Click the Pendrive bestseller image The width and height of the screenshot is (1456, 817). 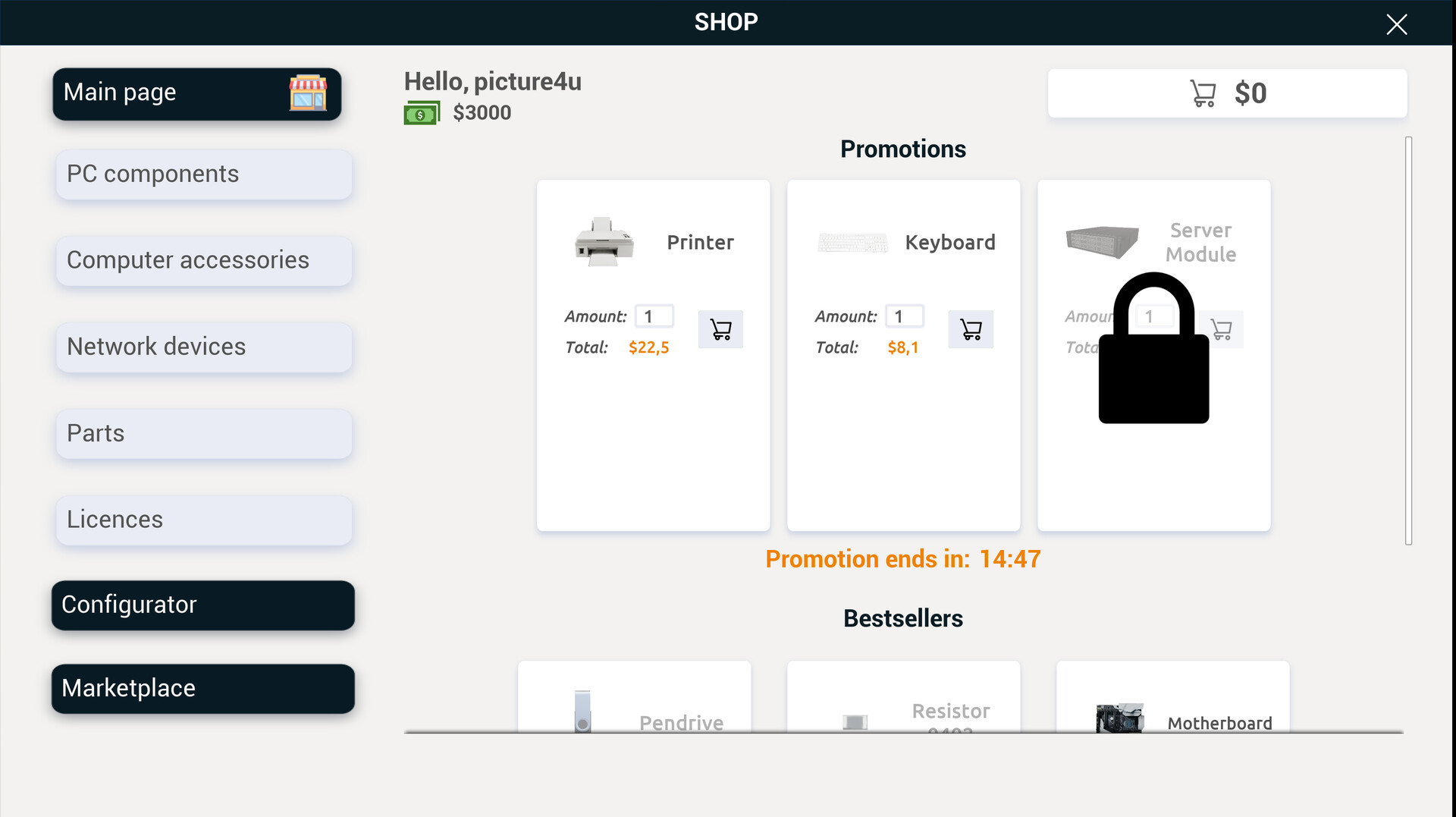coord(582,712)
